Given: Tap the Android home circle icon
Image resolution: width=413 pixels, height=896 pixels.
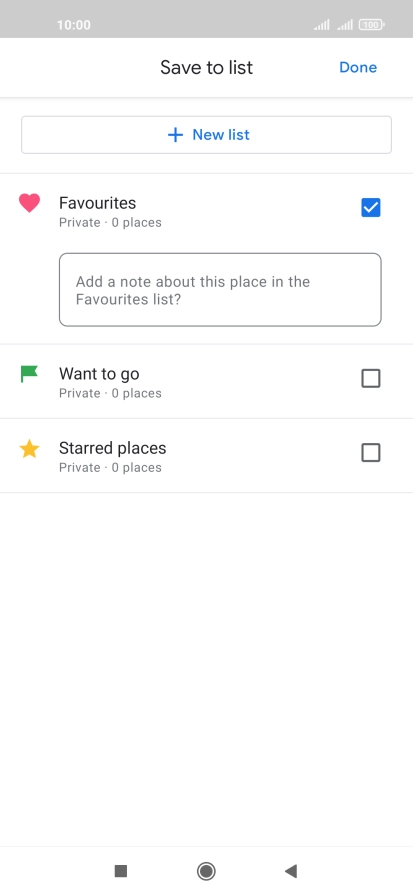Looking at the screenshot, I should click(206, 871).
